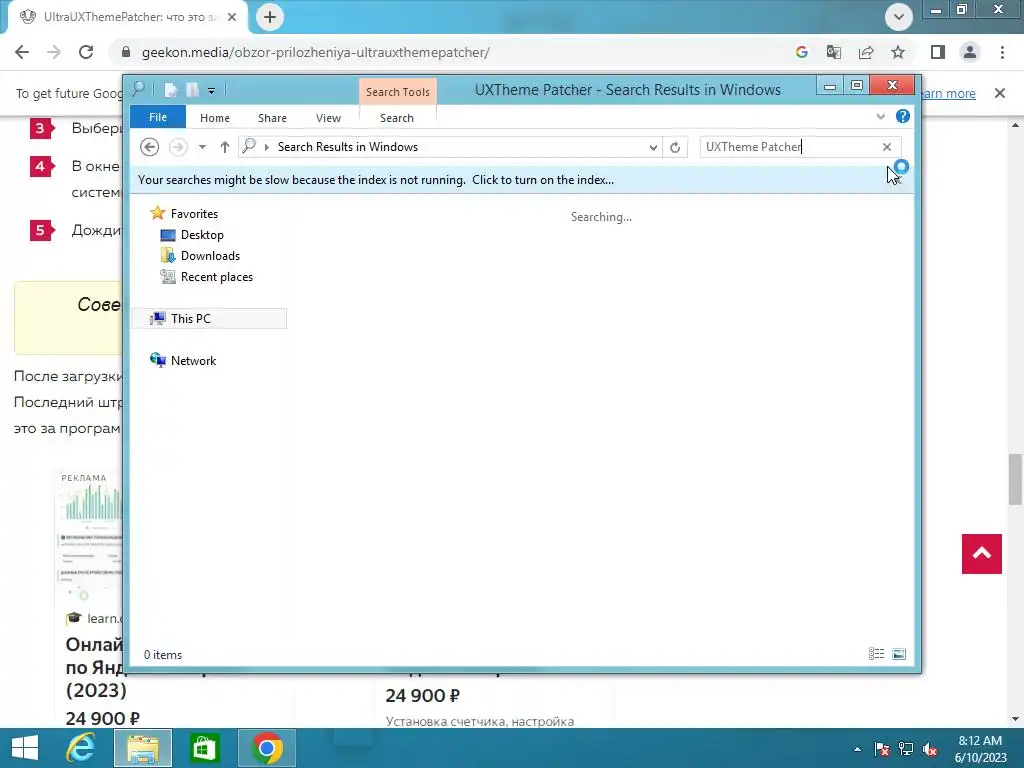Open Chrome tab search dropdown
The height and width of the screenshot is (768, 1024).
(899, 17)
